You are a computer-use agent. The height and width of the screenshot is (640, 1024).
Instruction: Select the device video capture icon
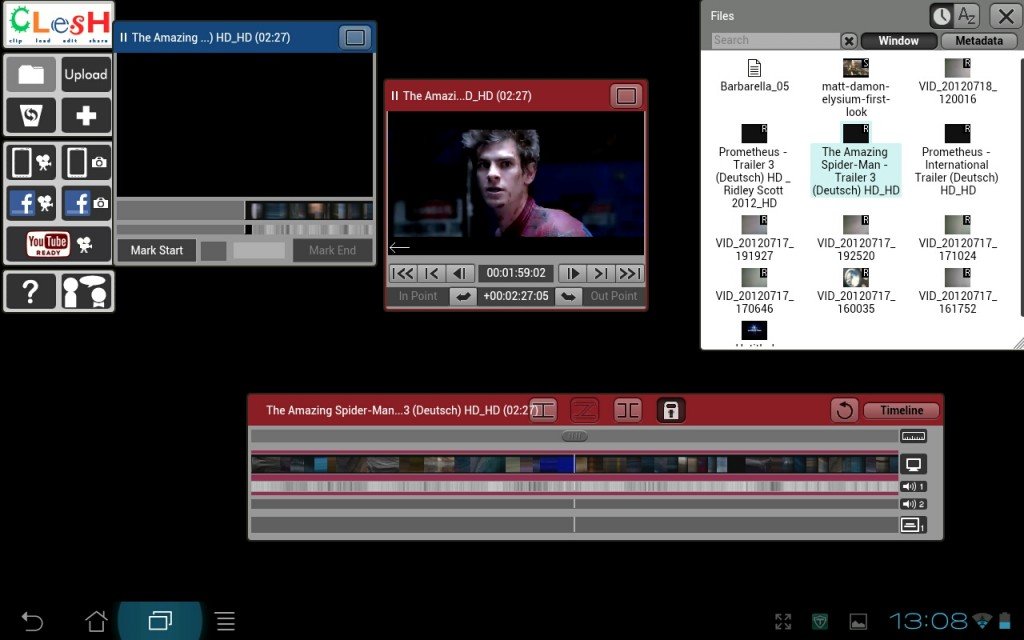(31, 162)
